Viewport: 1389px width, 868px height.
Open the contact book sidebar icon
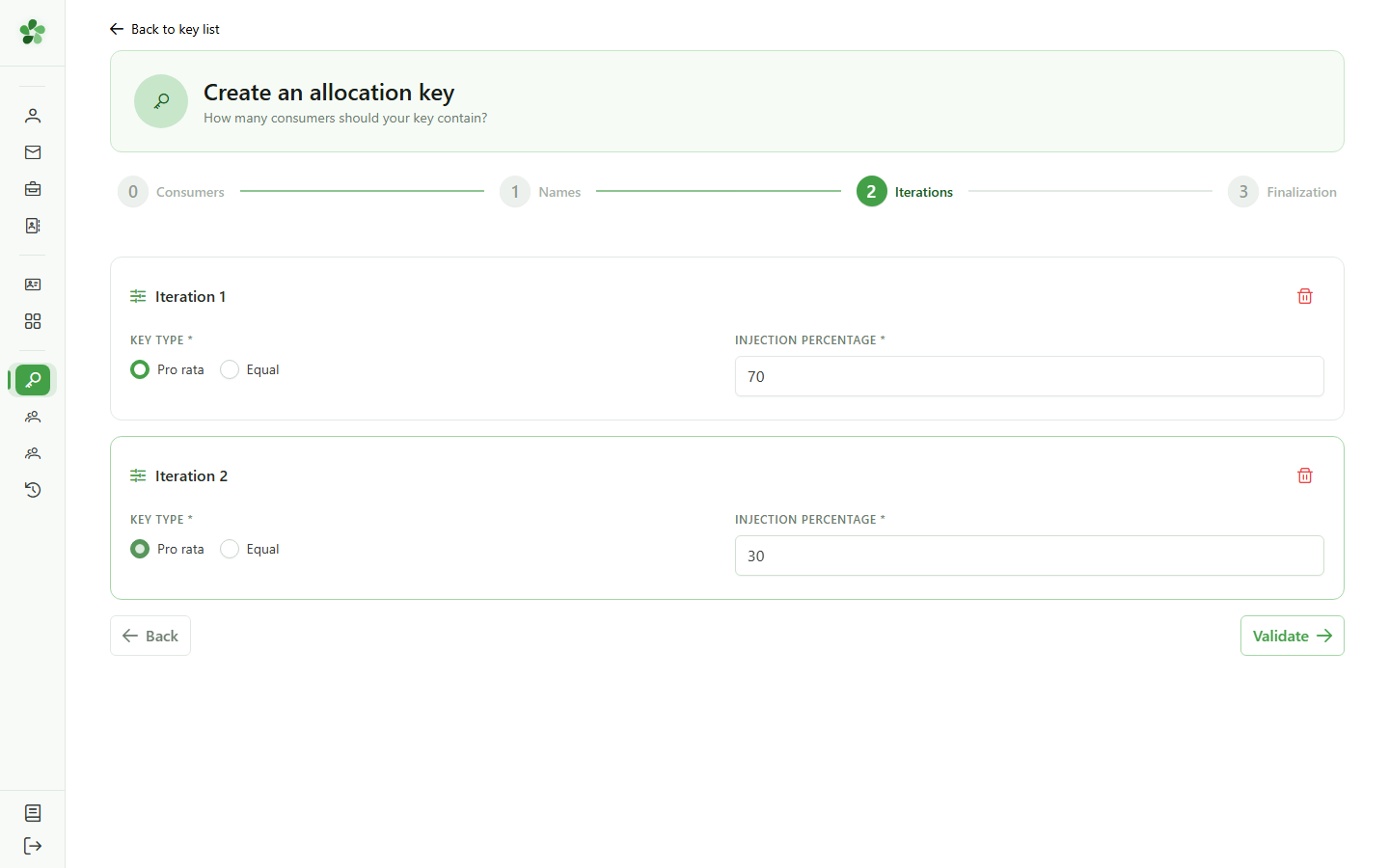tap(33, 226)
